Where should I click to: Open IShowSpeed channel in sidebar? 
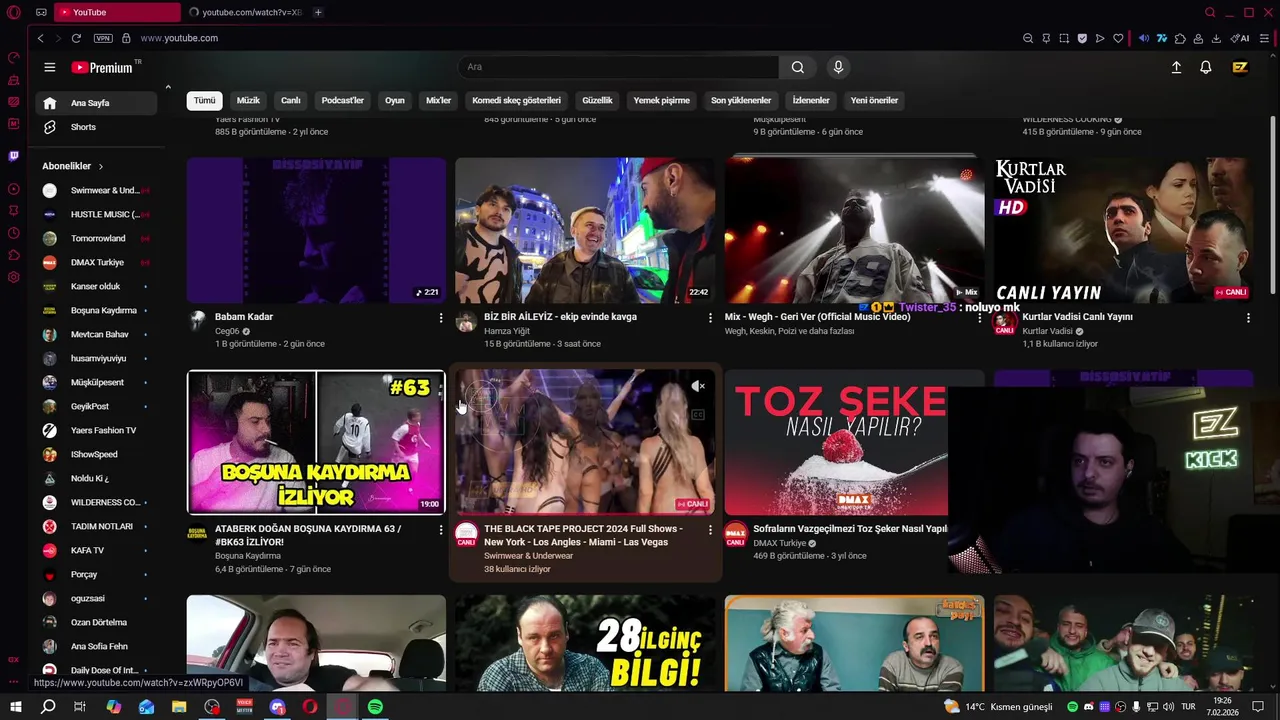[96, 454]
